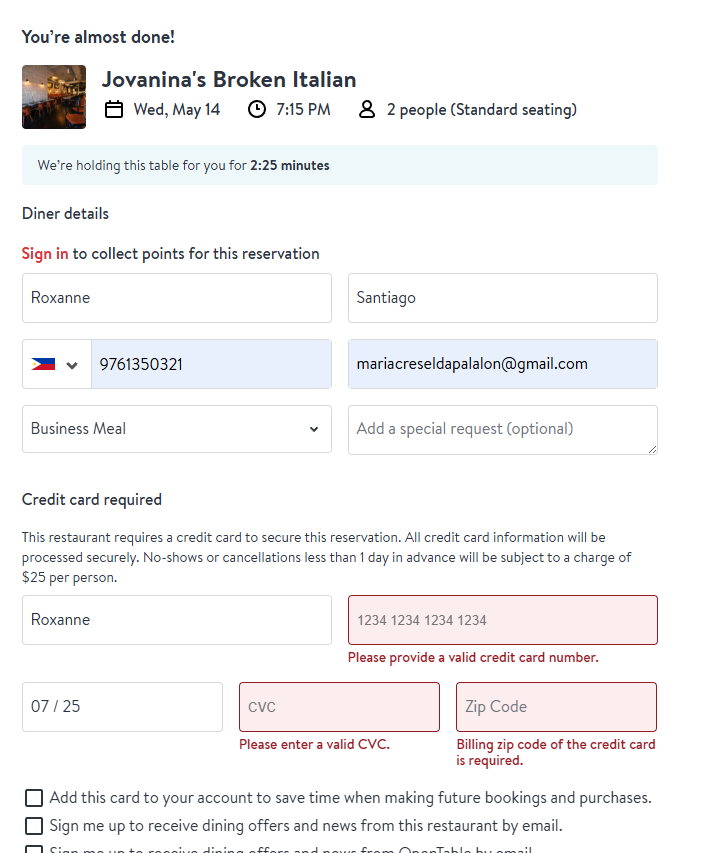Click the cardholder name field
Viewport: 713px width, 853px height.
tap(176, 620)
